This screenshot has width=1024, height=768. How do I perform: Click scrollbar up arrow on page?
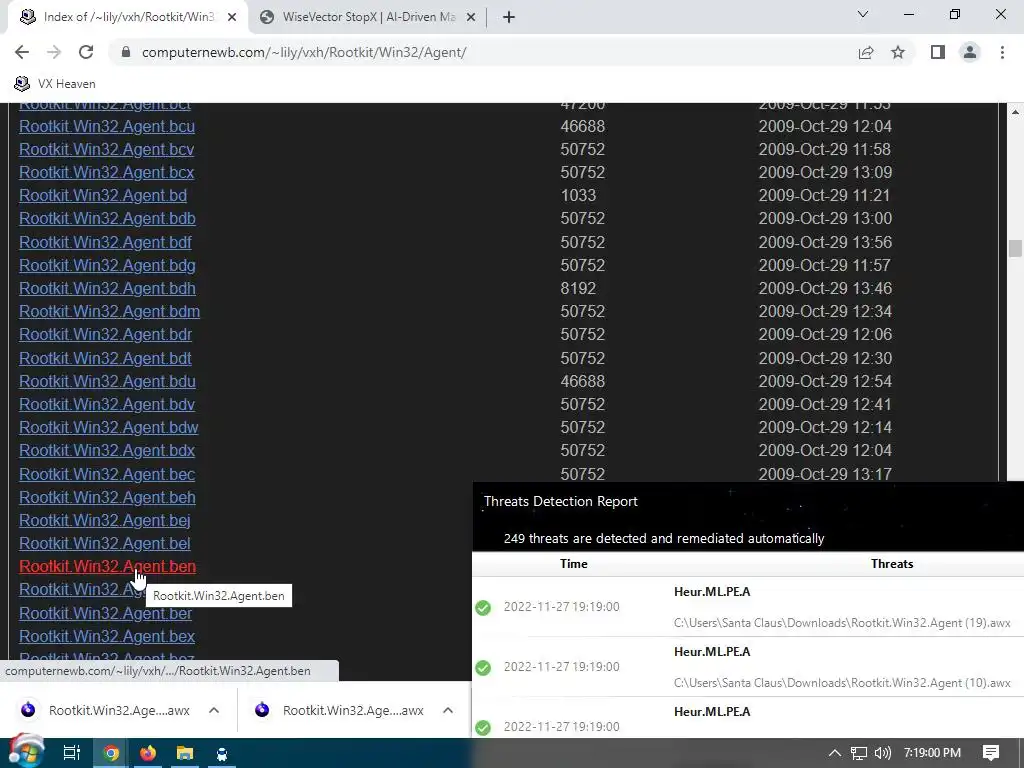[1015, 112]
